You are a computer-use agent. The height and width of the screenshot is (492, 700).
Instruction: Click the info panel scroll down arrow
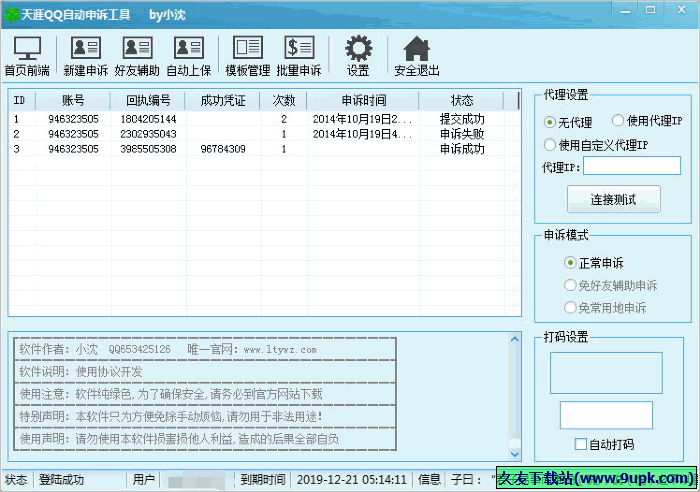pyautogui.click(x=515, y=454)
